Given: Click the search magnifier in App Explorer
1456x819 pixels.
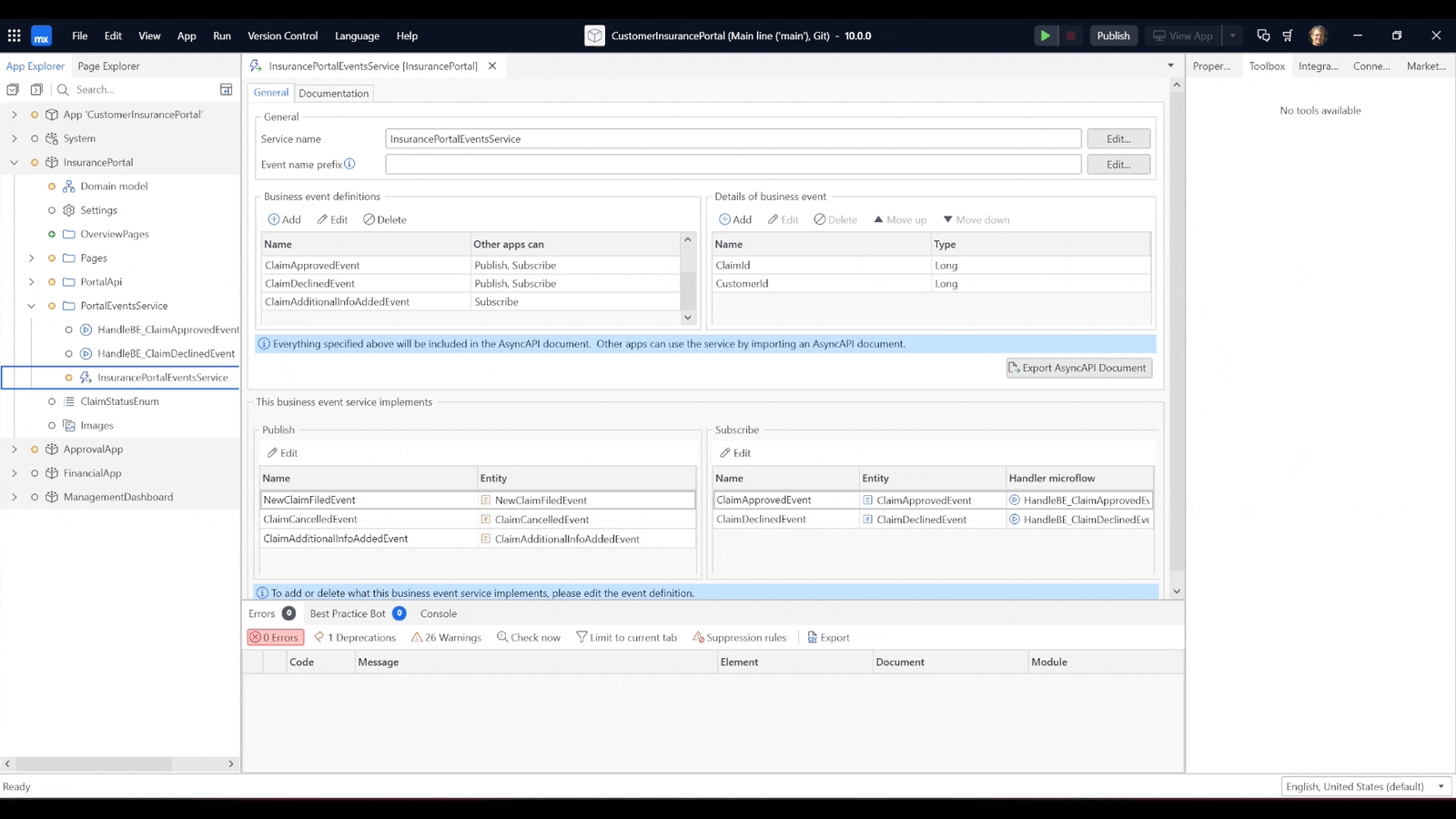Looking at the screenshot, I should [62, 89].
